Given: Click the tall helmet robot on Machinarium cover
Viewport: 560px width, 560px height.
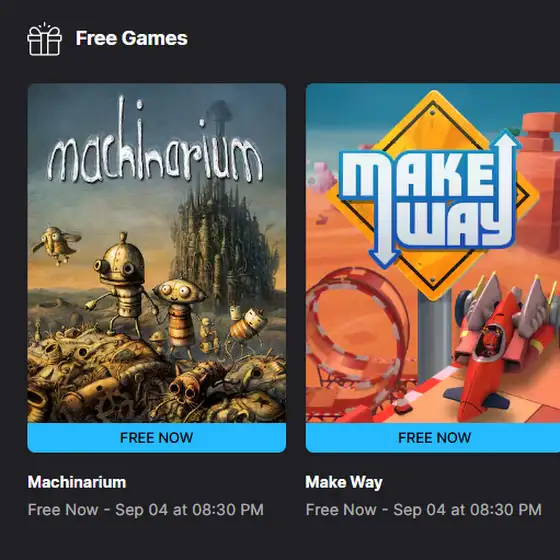Looking at the screenshot, I should point(120,282).
